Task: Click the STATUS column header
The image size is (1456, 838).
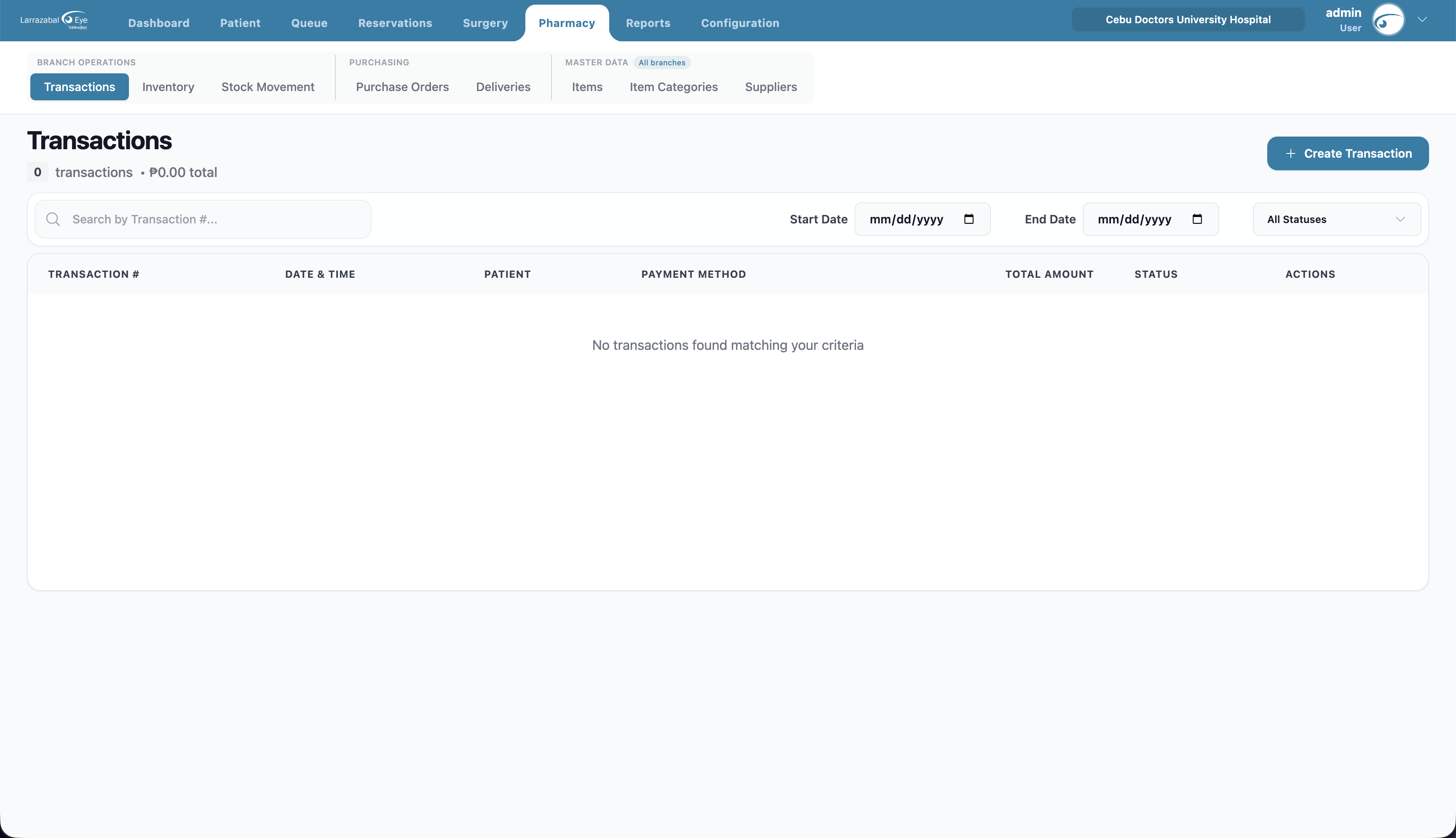Action: tap(1156, 274)
